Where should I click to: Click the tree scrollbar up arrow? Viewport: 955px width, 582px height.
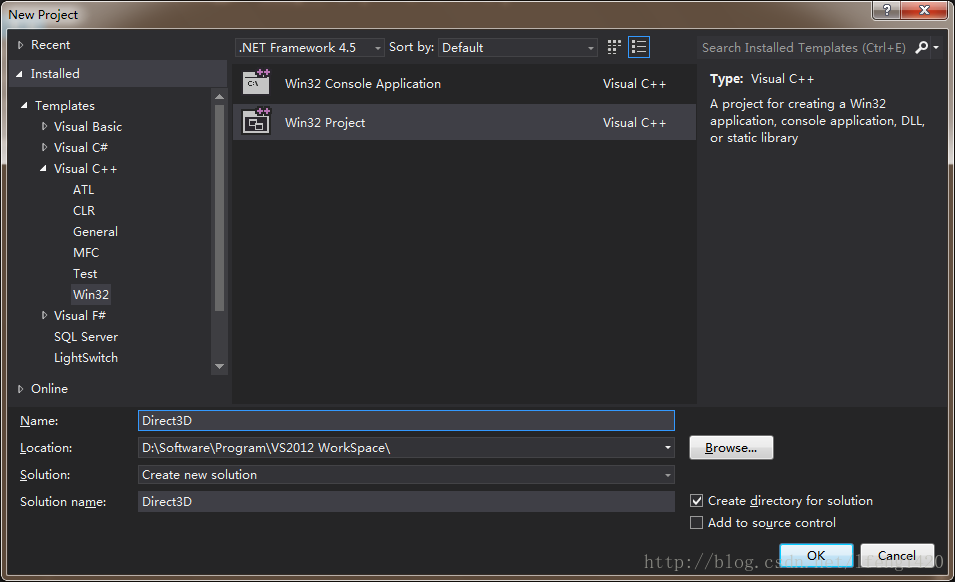[219, 97]
